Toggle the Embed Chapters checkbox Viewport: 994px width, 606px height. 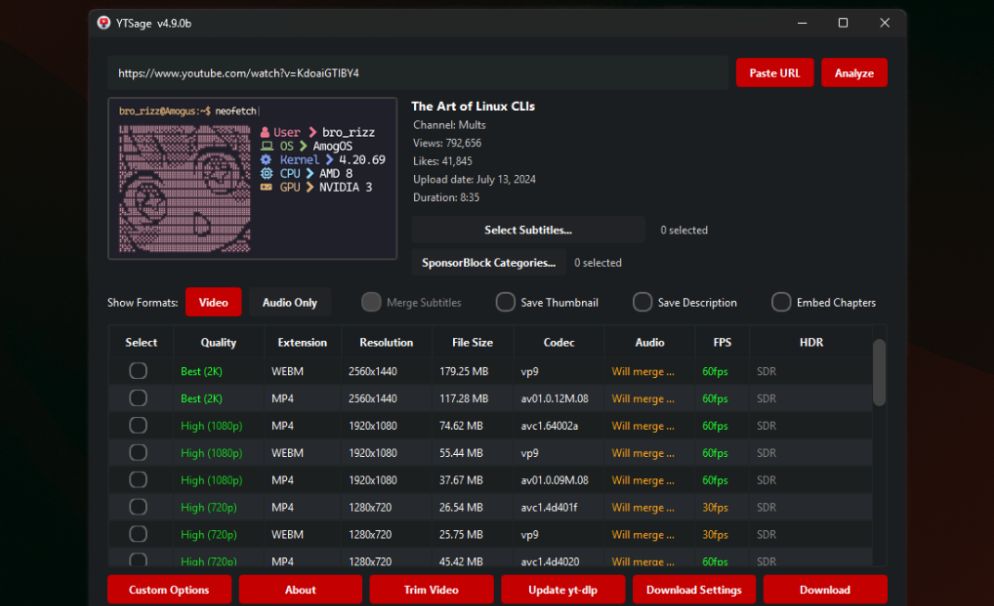(x=781, y=302)
